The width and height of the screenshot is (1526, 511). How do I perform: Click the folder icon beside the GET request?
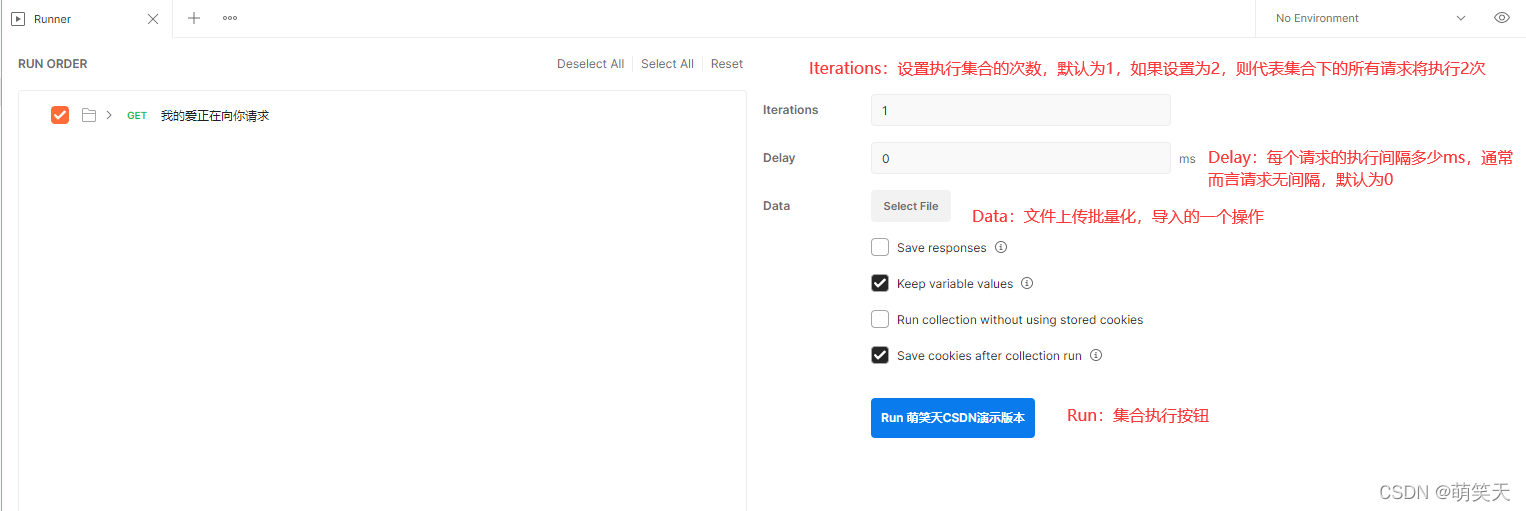pyautogui.click(x=89, y=115)
